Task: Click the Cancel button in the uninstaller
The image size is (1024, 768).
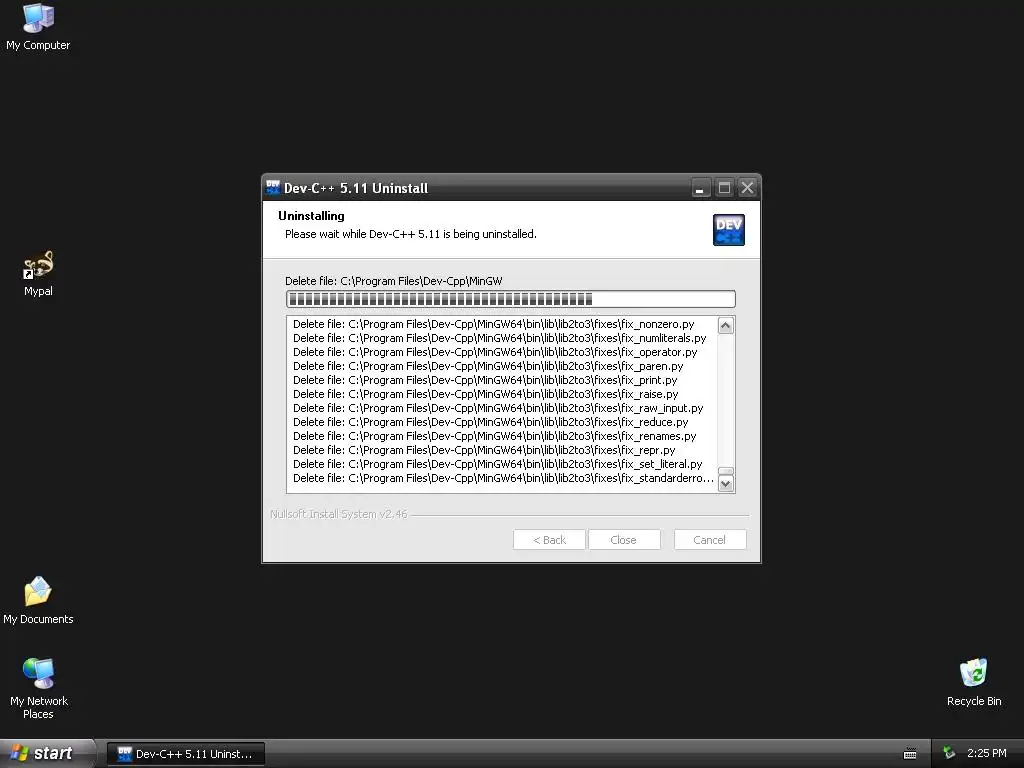Action: pyautogui.click(x=710, y=540)
